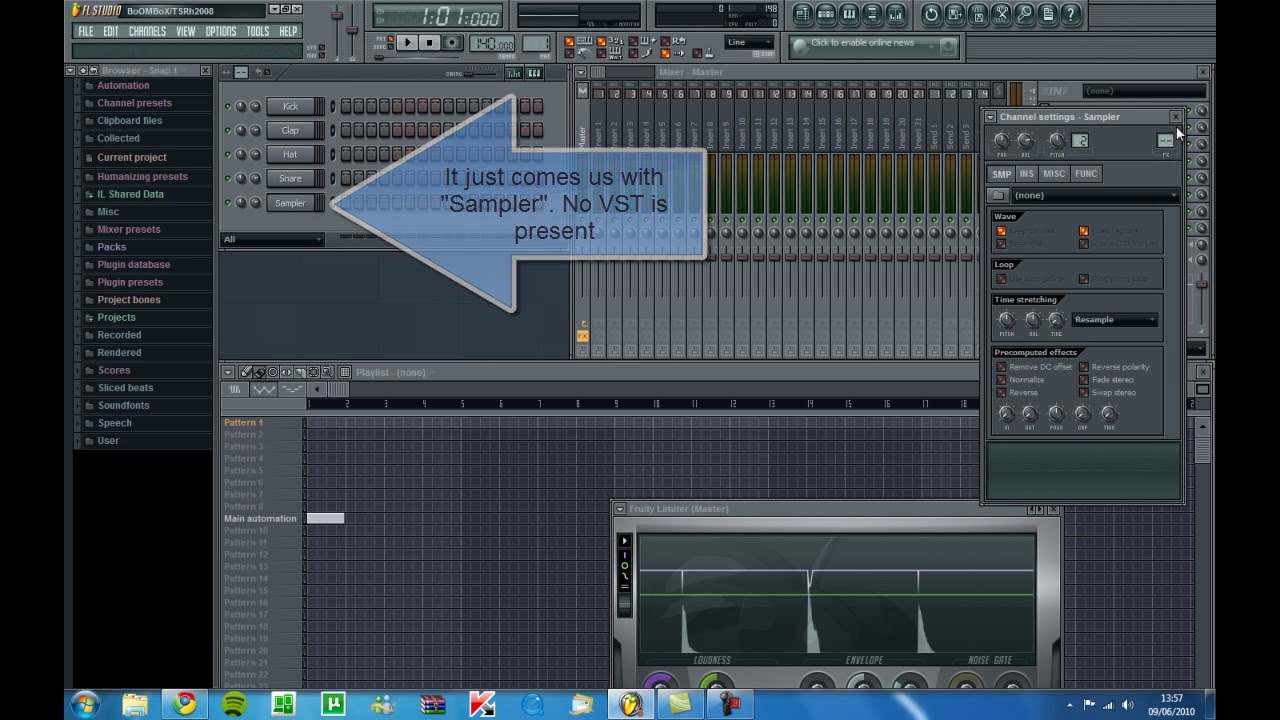Select the pencil draw tool in Playlist
This screenshot has width=1280, height=720.
(246, 372)
